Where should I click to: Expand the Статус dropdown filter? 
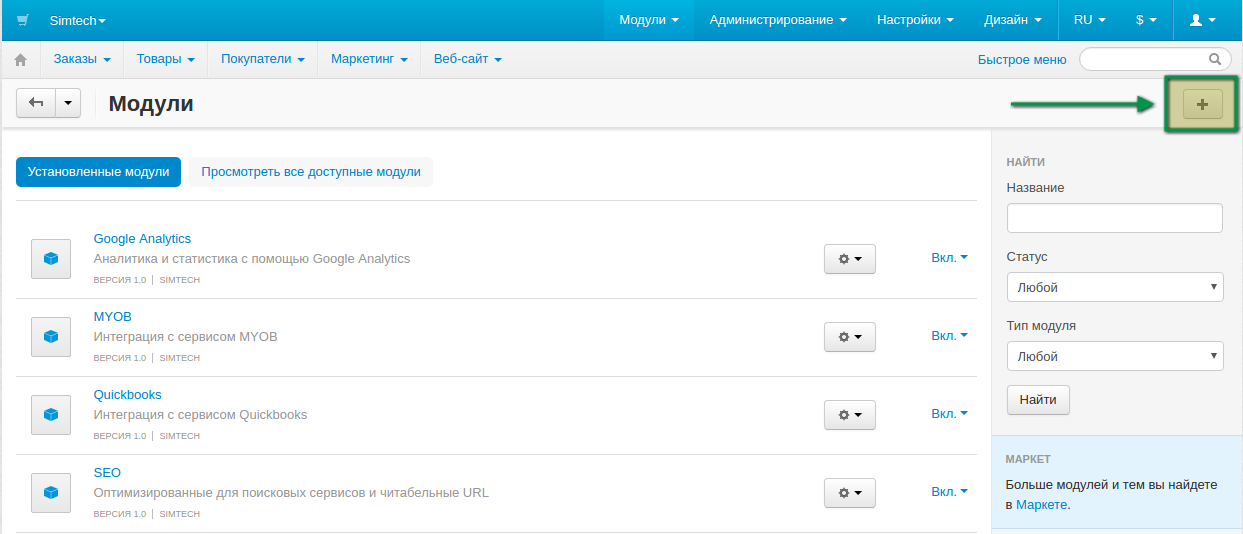(1115, 287)
